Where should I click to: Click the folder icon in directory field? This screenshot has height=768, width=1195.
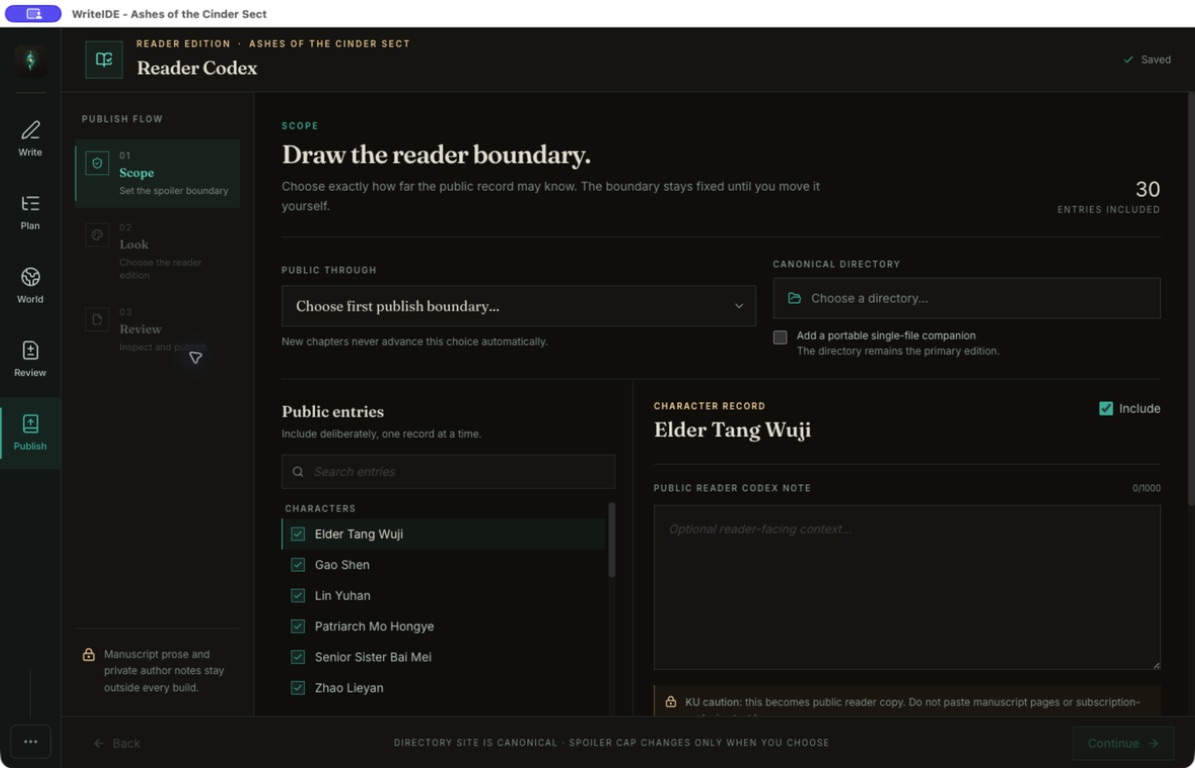pyautogui.click(x=794, y=298)
